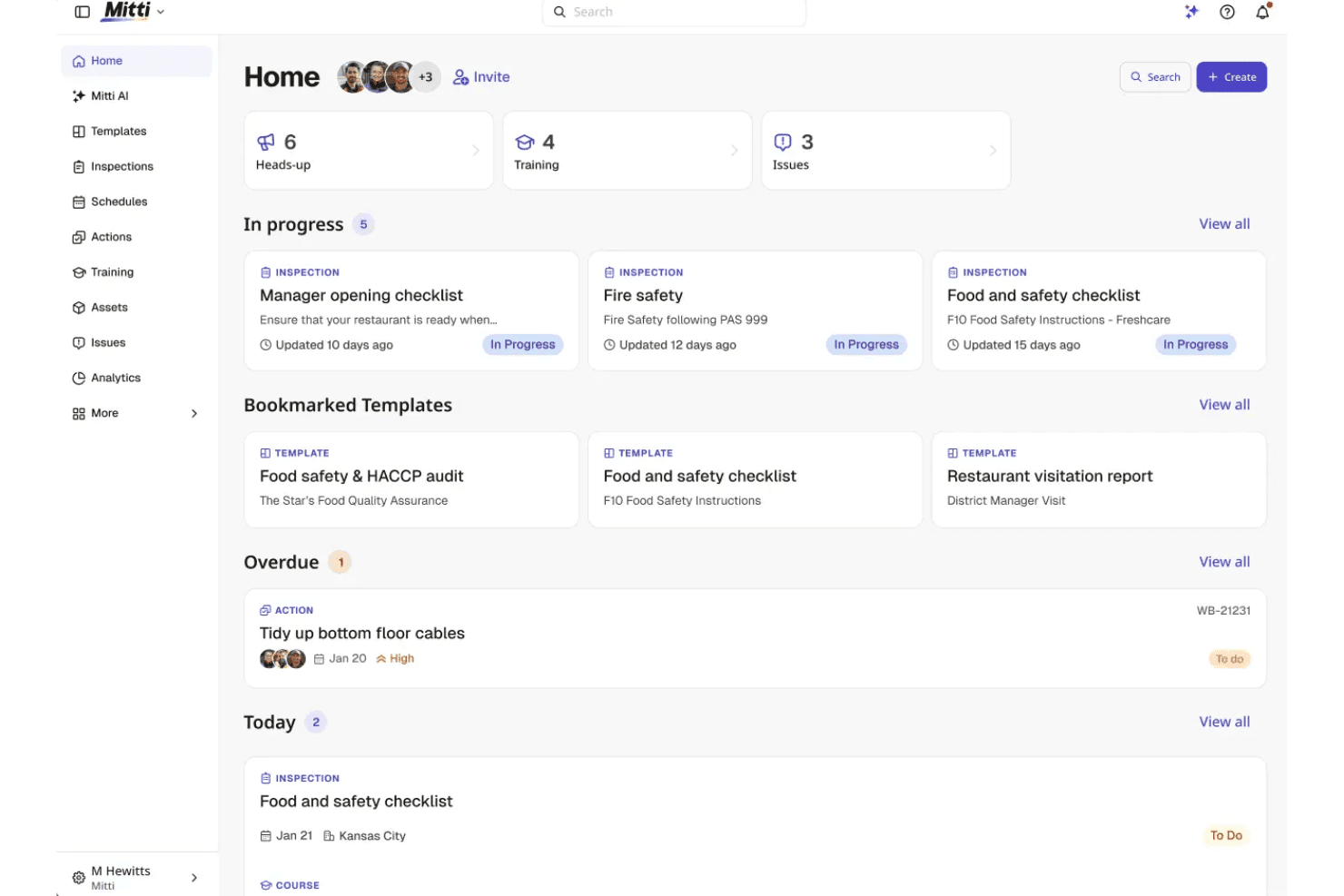1344x896 pixels.
Task: Open Issues card chevron arrow
Action: pos(993,151)
